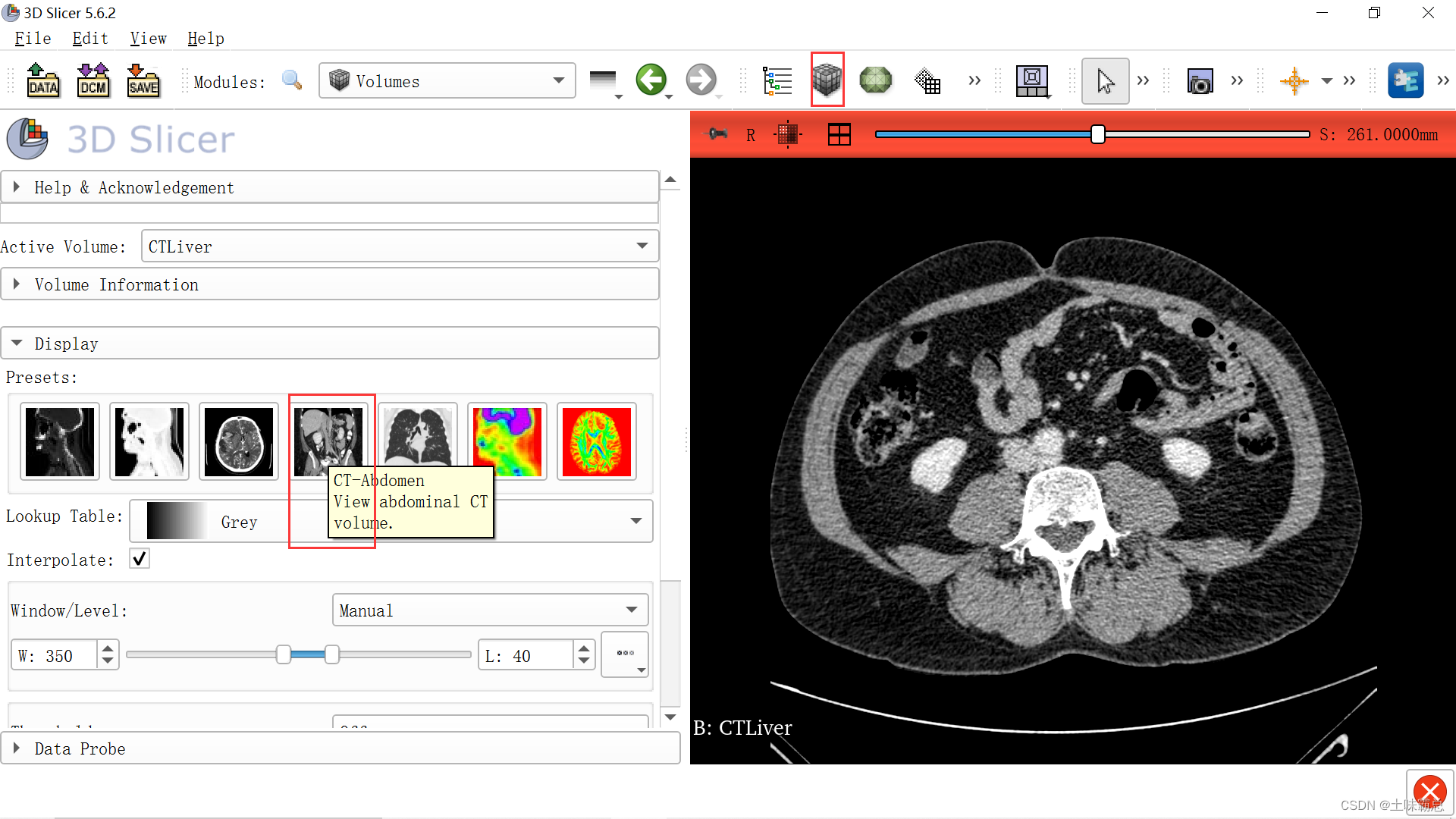Select the CT-Abdomen preset thumbnail

[x=328, y=441]
